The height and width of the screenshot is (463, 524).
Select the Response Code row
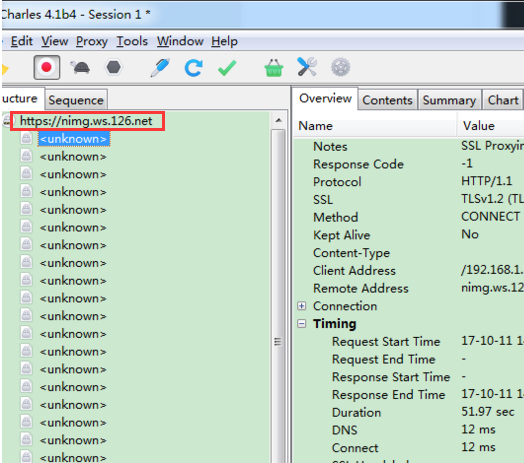(409, 164)
